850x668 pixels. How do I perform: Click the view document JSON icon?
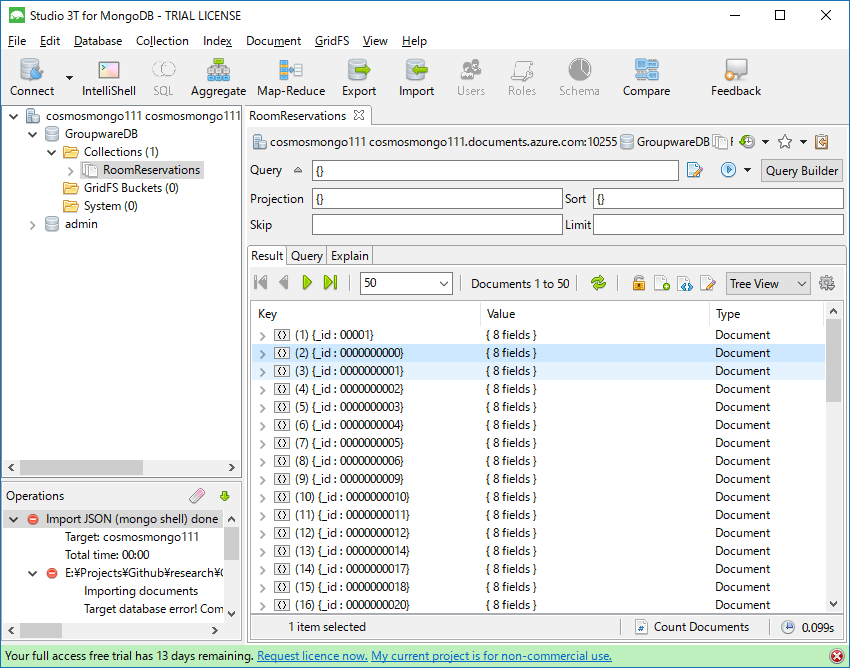tap(685, 283)
